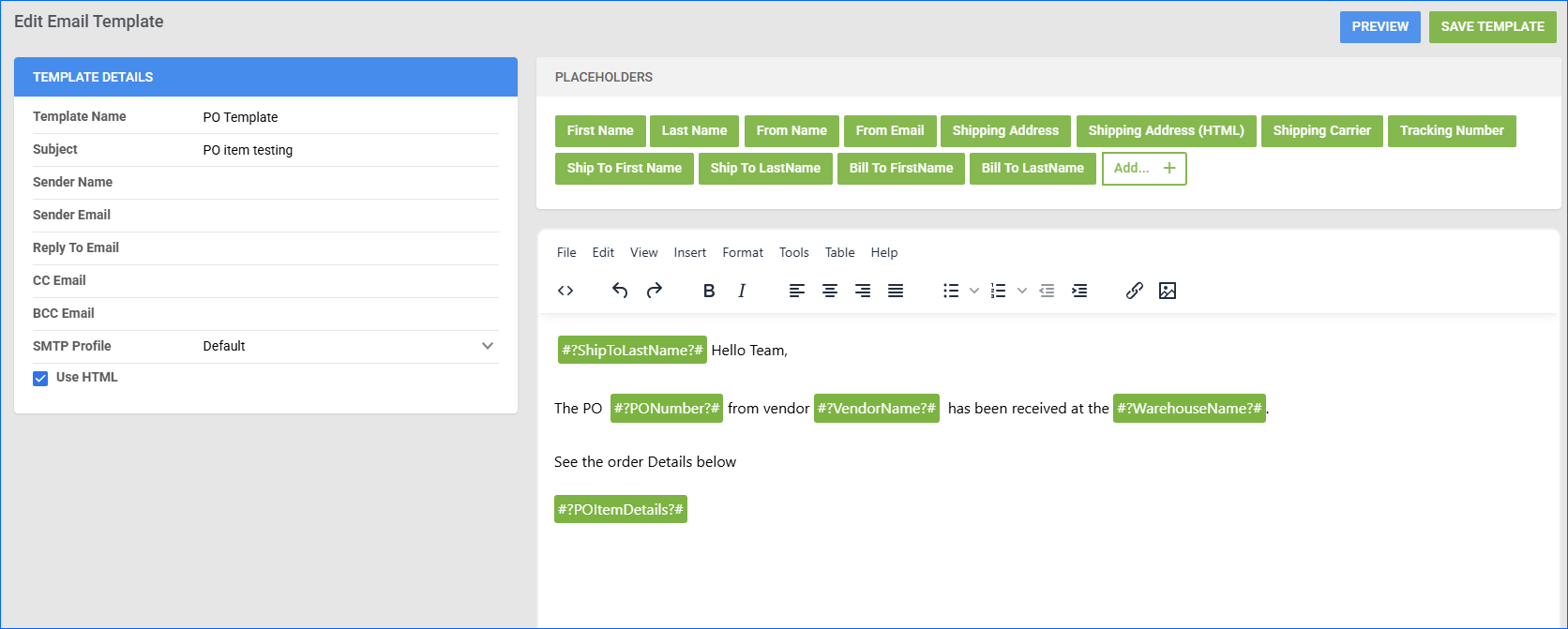Insert the Ship To LastName placeholder
Screen dimensions: 1568x629
click(765, 169)
